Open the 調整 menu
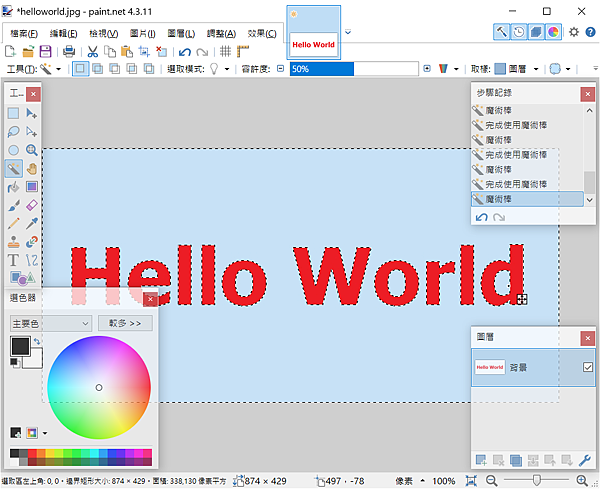The height and width of the screenshot is (489, 600). point(221,33)
